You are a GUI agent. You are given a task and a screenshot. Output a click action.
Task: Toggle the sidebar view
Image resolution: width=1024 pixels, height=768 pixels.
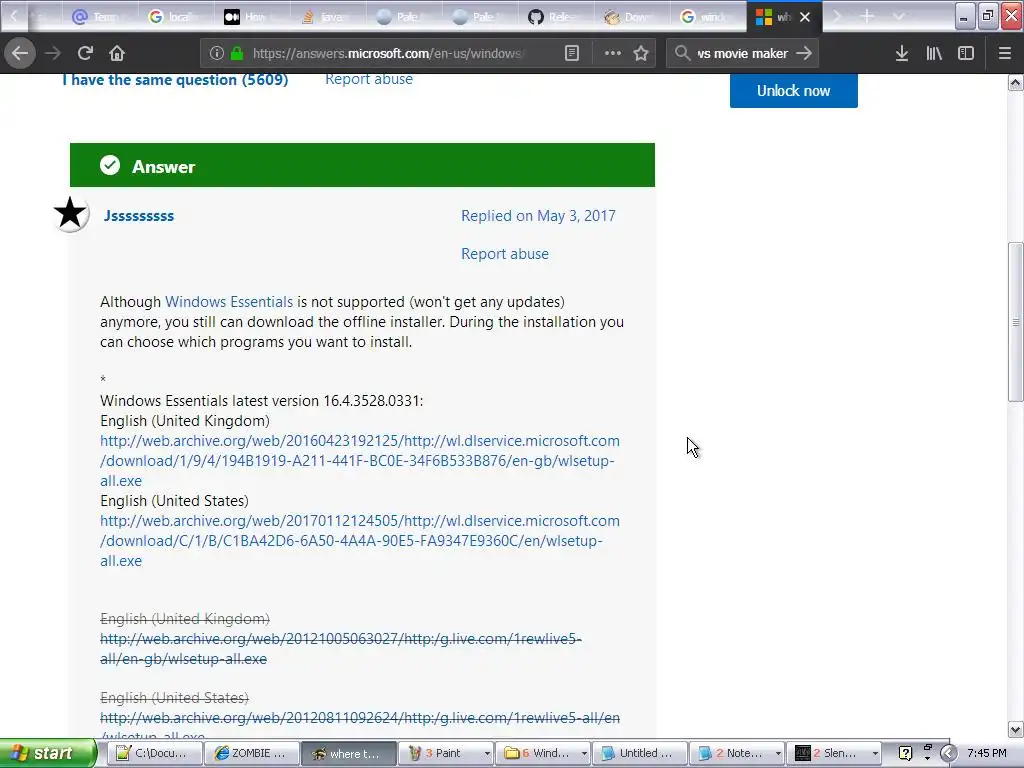click(x=966, y=53)
